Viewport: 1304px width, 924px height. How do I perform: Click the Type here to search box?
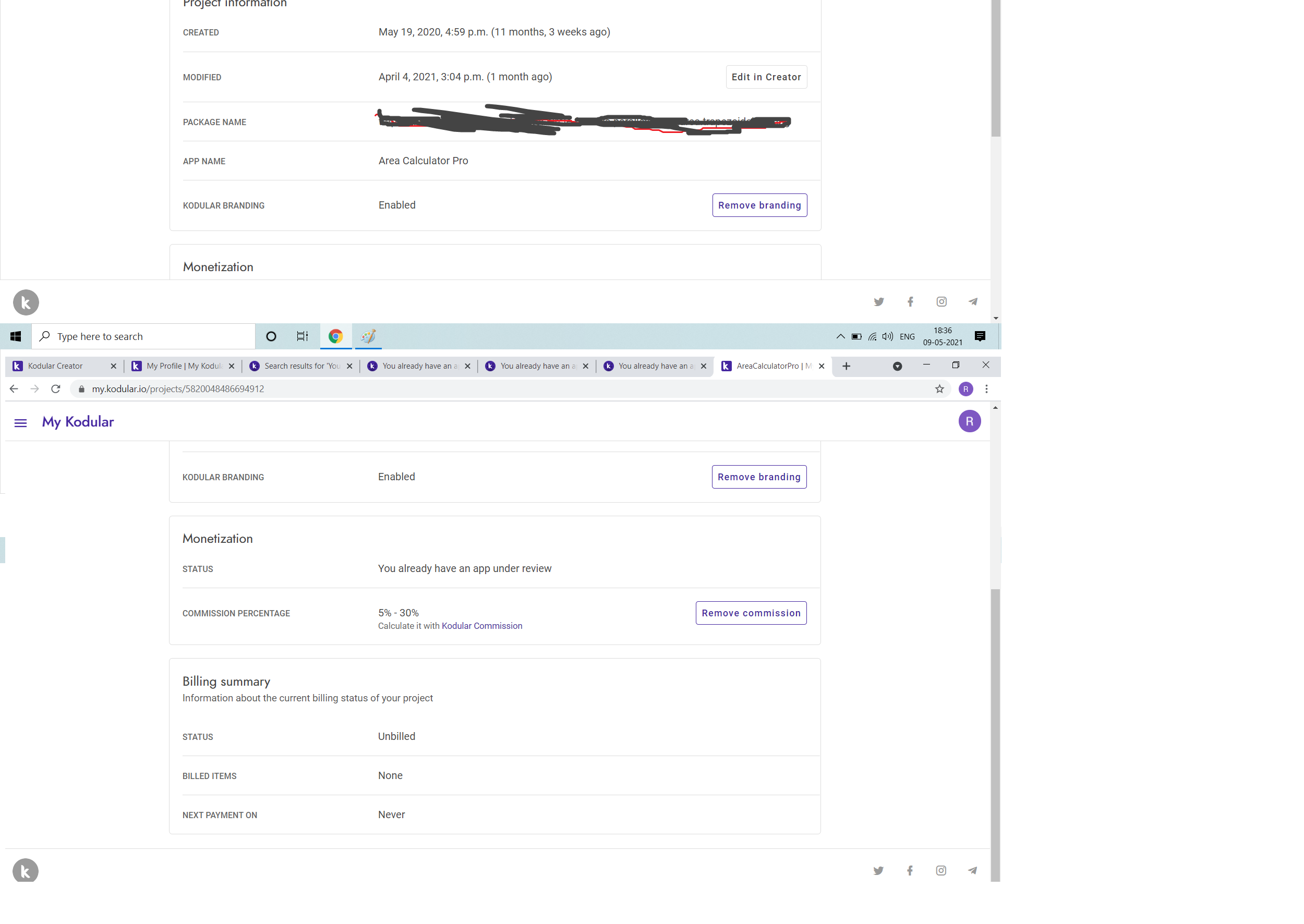pyautogui.click(x=143, y=337)
